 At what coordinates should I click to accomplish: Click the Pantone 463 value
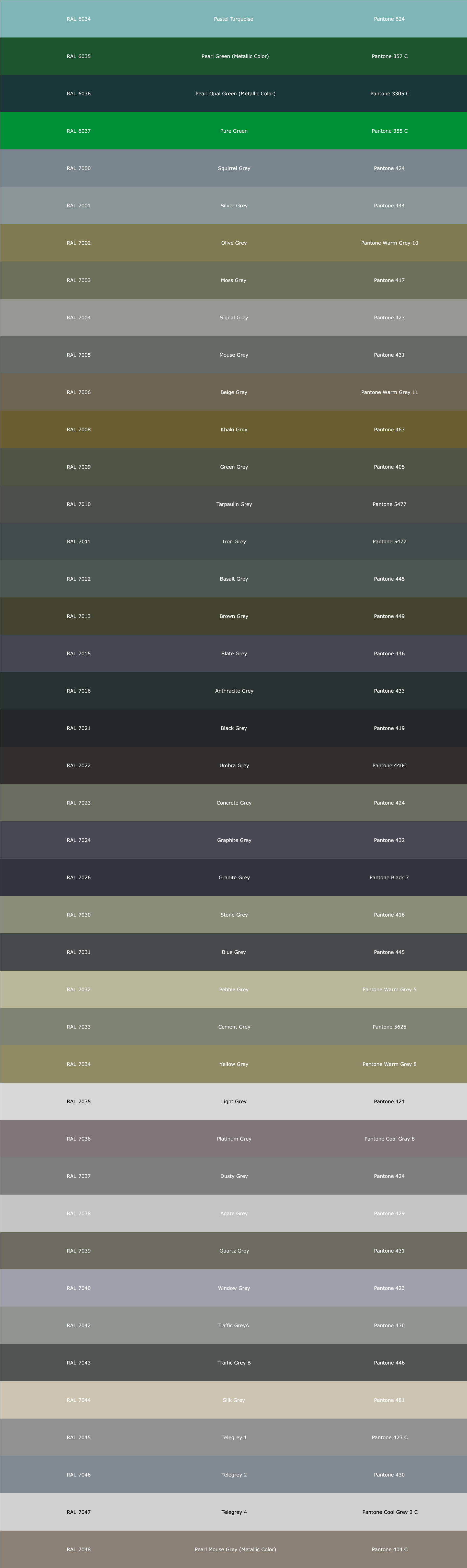point(389,430)
